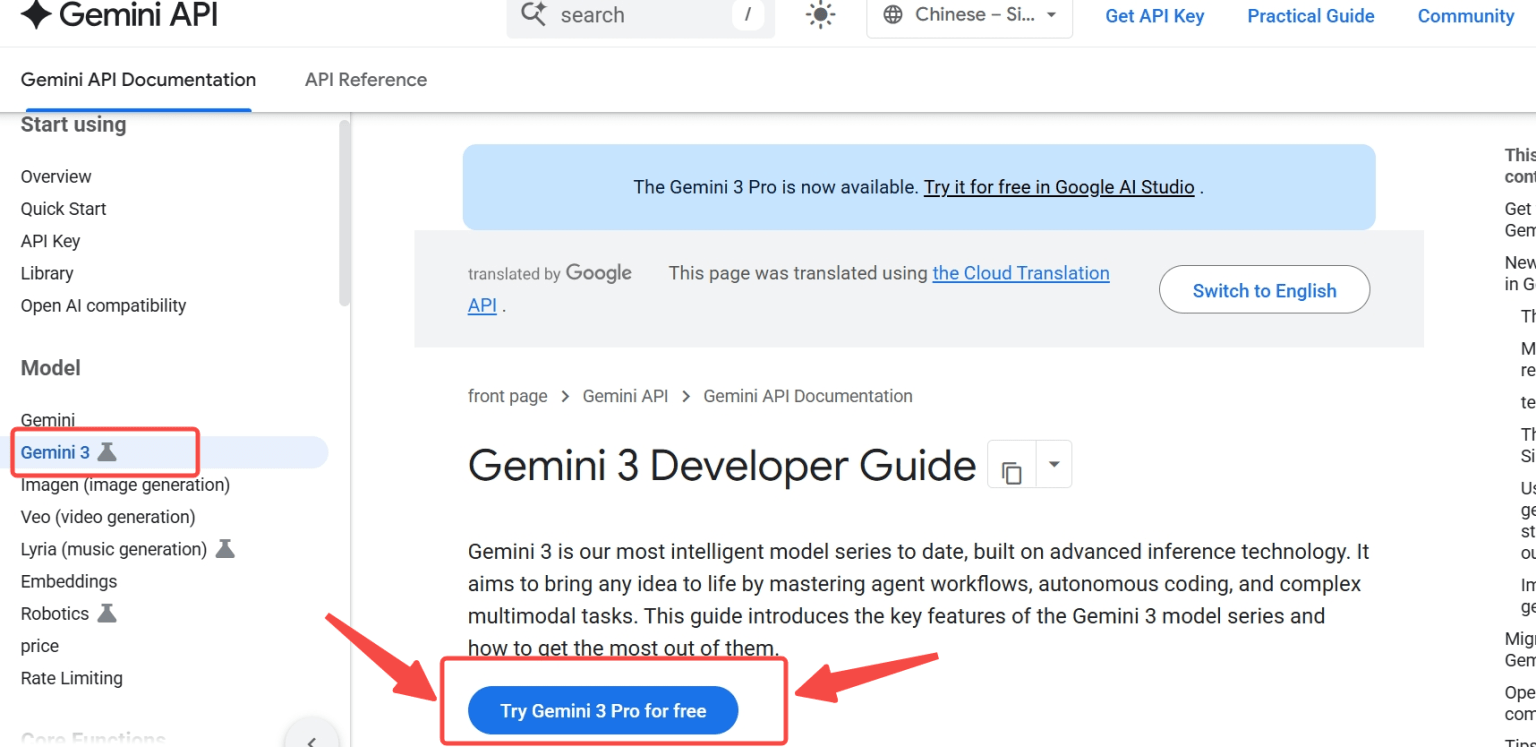The image size is (1536, 747).
Task: Open price sidebar item
Action: point(40,646)
